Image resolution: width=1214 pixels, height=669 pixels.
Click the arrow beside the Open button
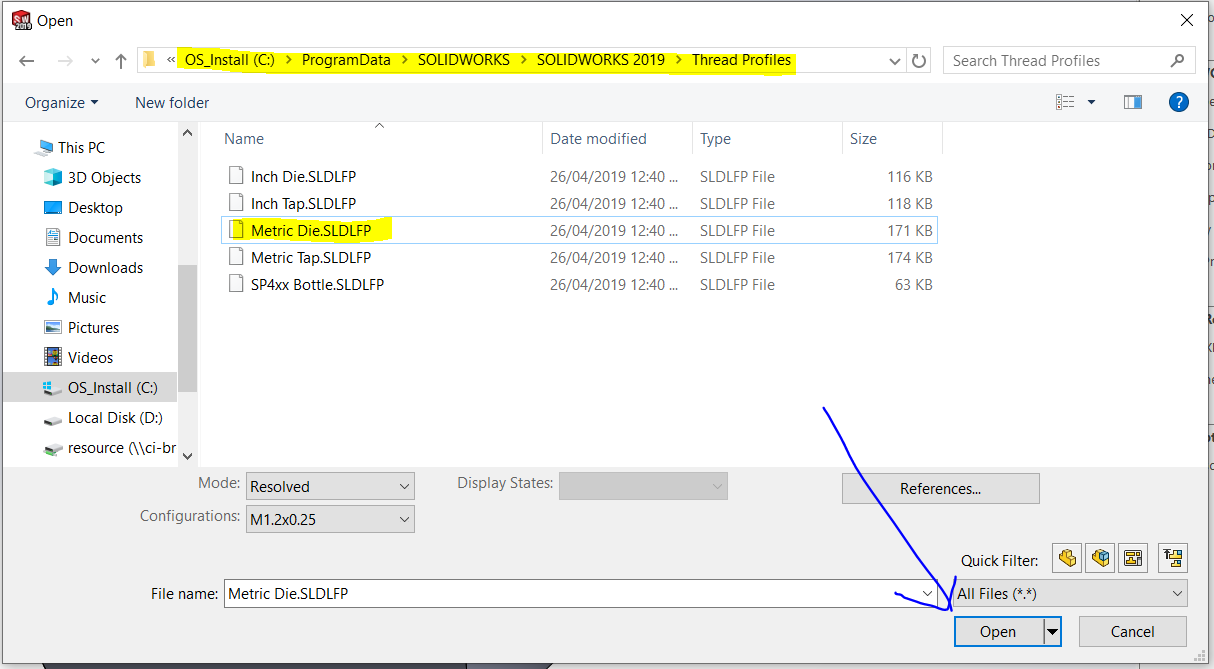1051,632
